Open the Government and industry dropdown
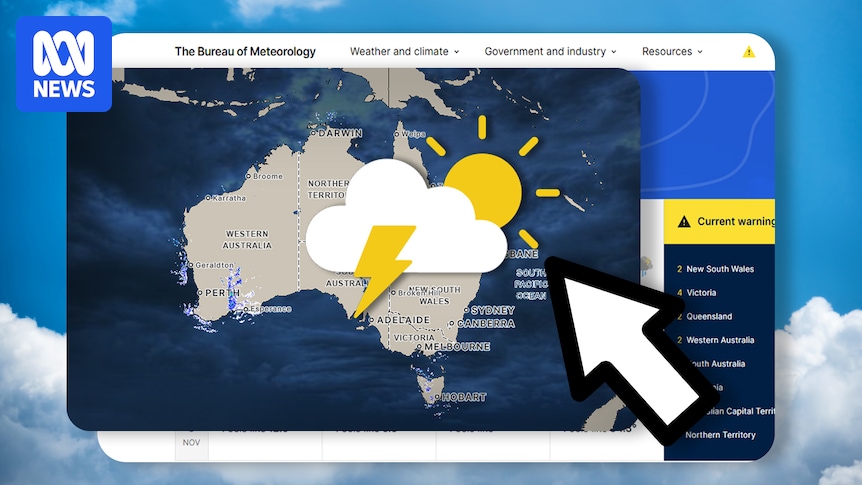 (550, 52)
